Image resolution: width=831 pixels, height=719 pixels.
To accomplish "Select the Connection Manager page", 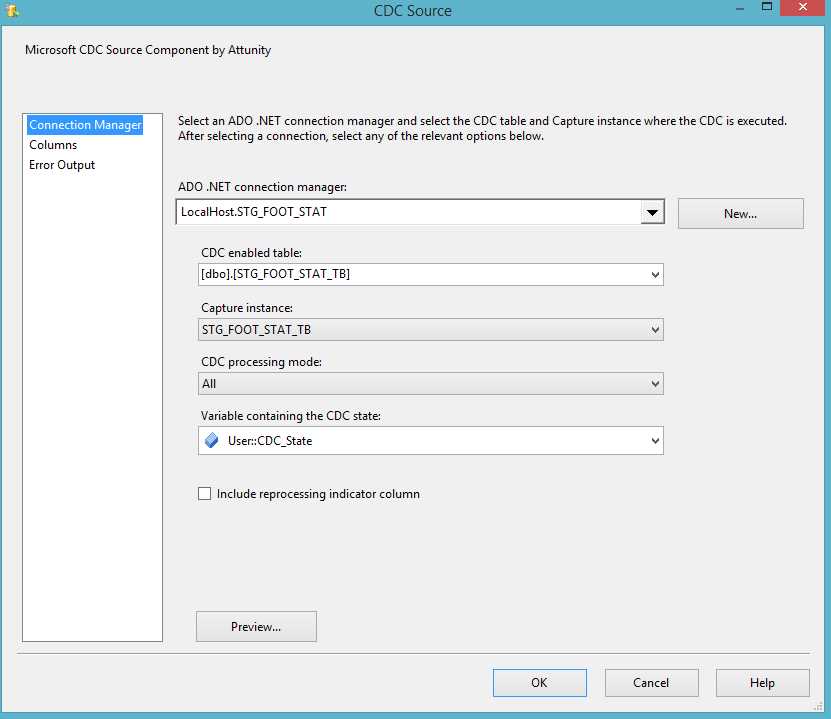I will pos(85,124).
